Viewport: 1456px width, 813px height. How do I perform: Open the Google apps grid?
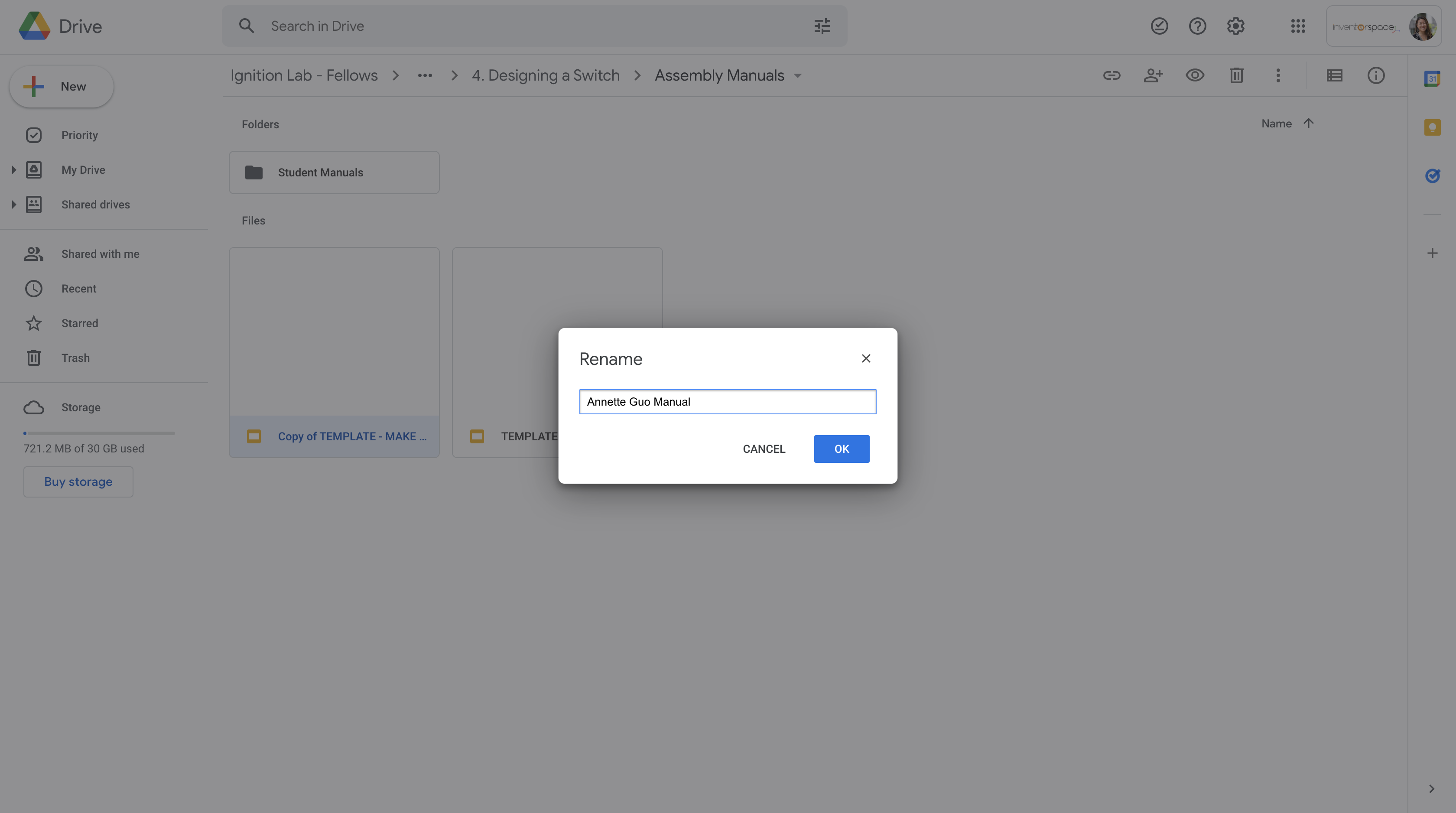(x=1298, y=26)
